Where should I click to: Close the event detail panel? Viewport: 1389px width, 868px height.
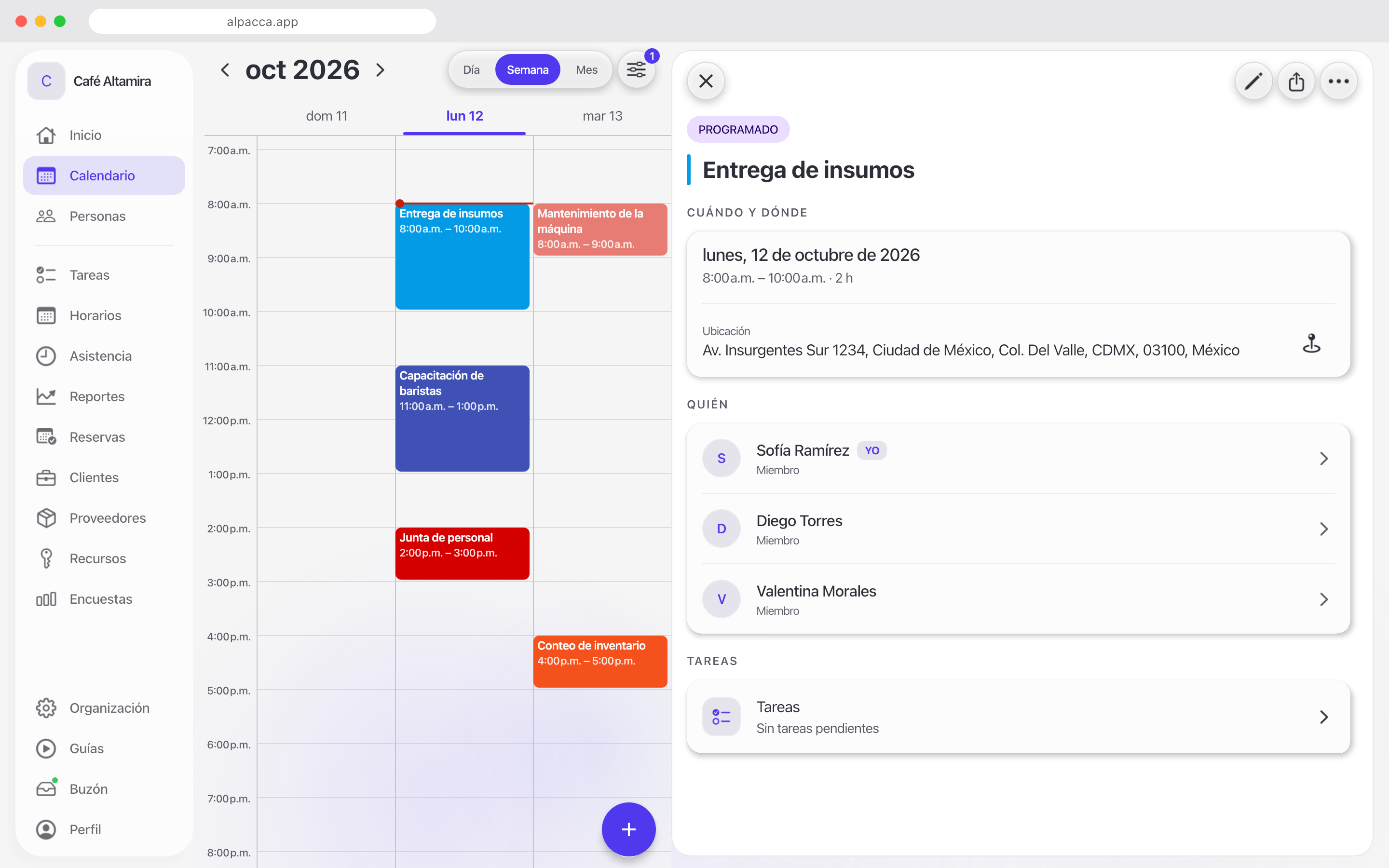706,81
